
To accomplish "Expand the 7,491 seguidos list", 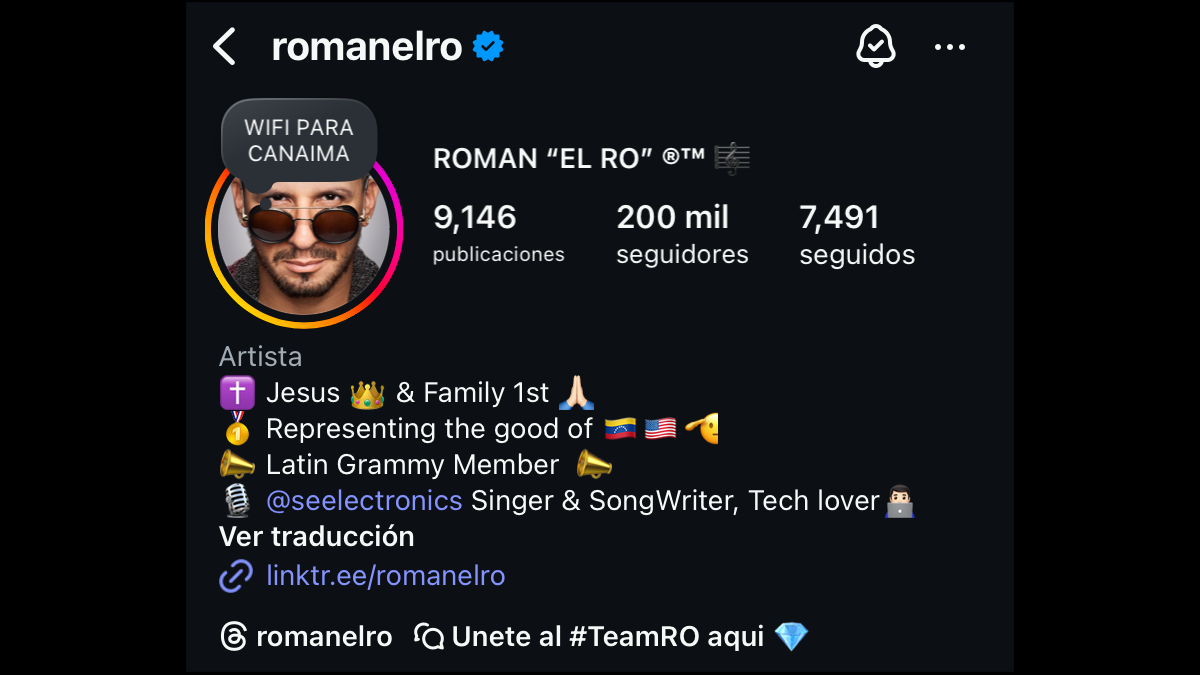I will pos(857,232).
